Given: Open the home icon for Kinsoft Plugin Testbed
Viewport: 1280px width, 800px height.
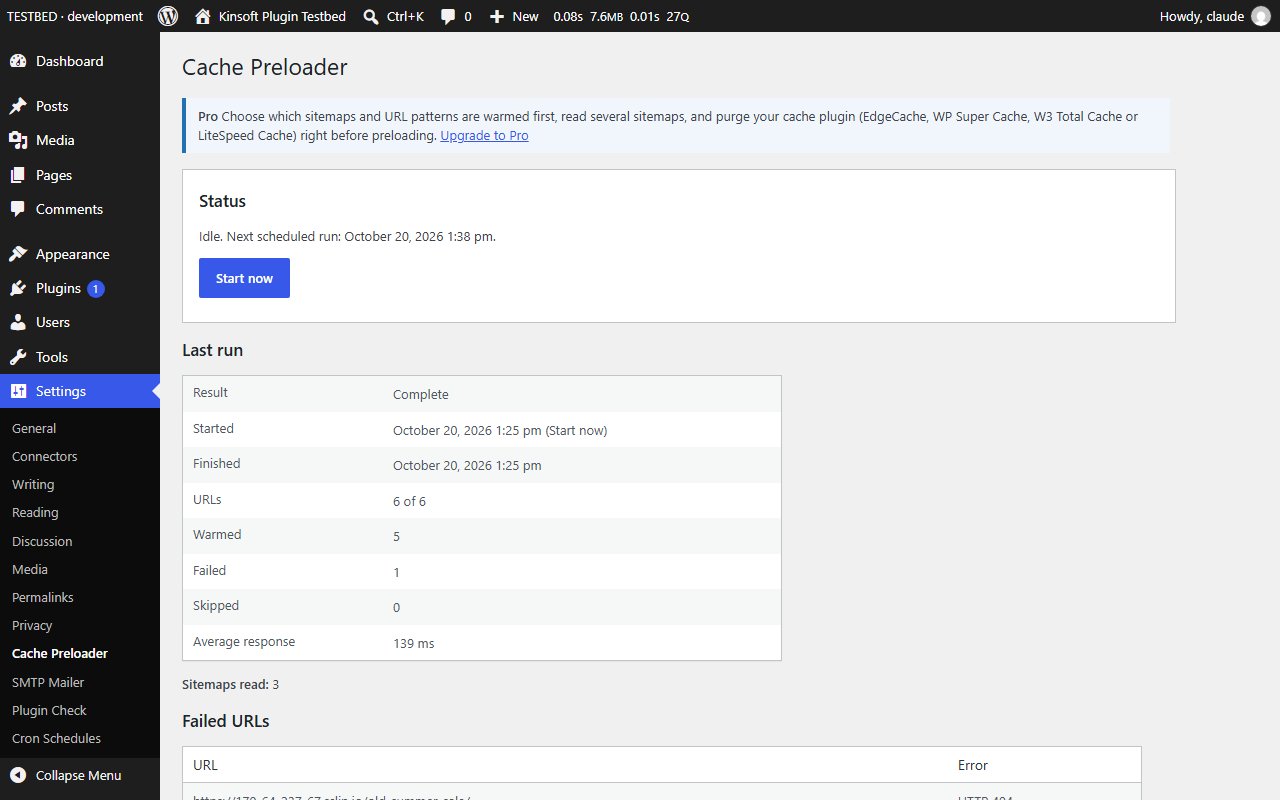Looking at the screenshot, I should (x=203, y=16).
